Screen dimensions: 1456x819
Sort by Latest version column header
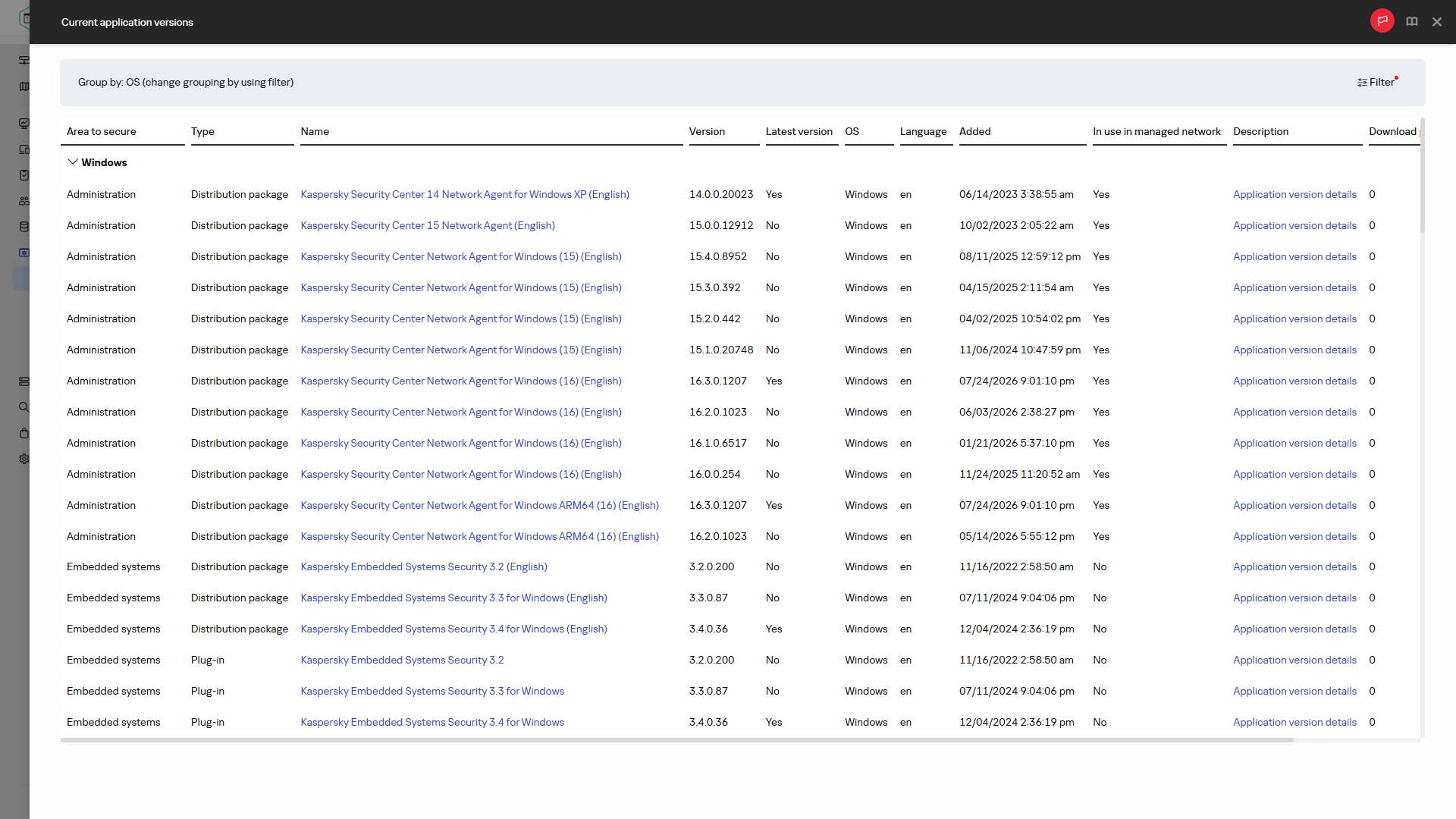pos(799,131)
